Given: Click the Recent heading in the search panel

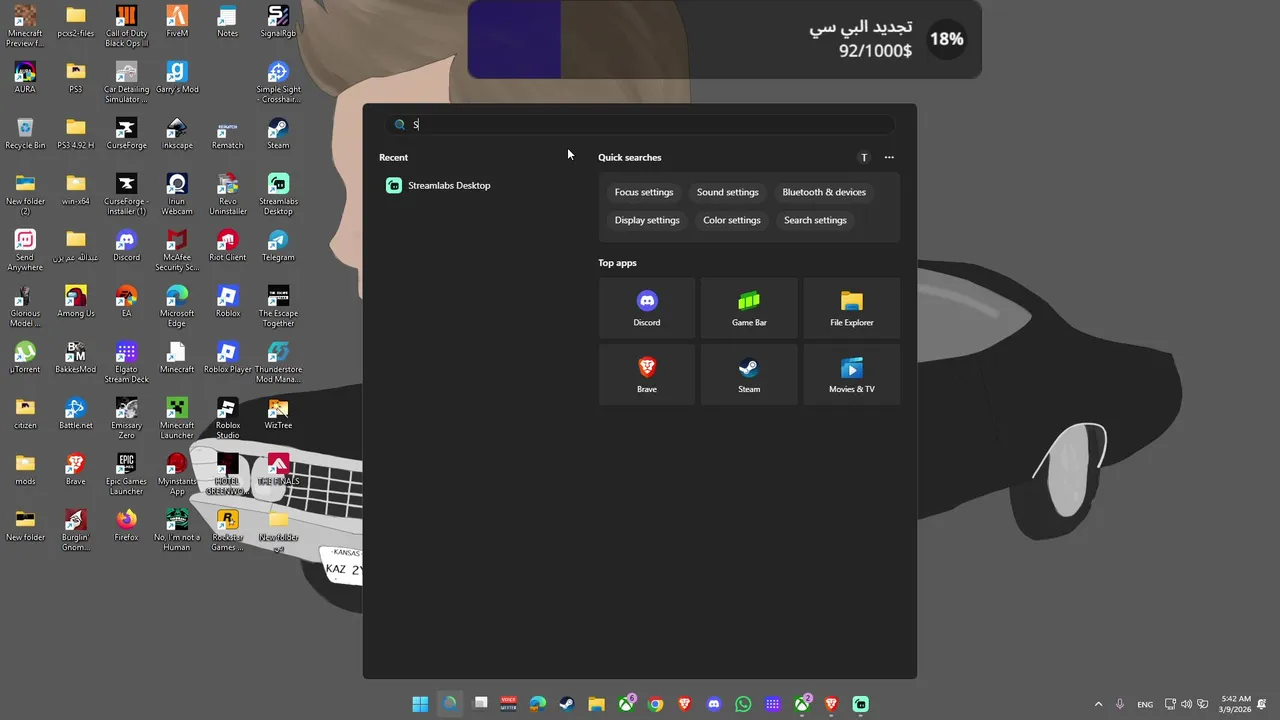Looking at the screenshot, I should [393, 157].
